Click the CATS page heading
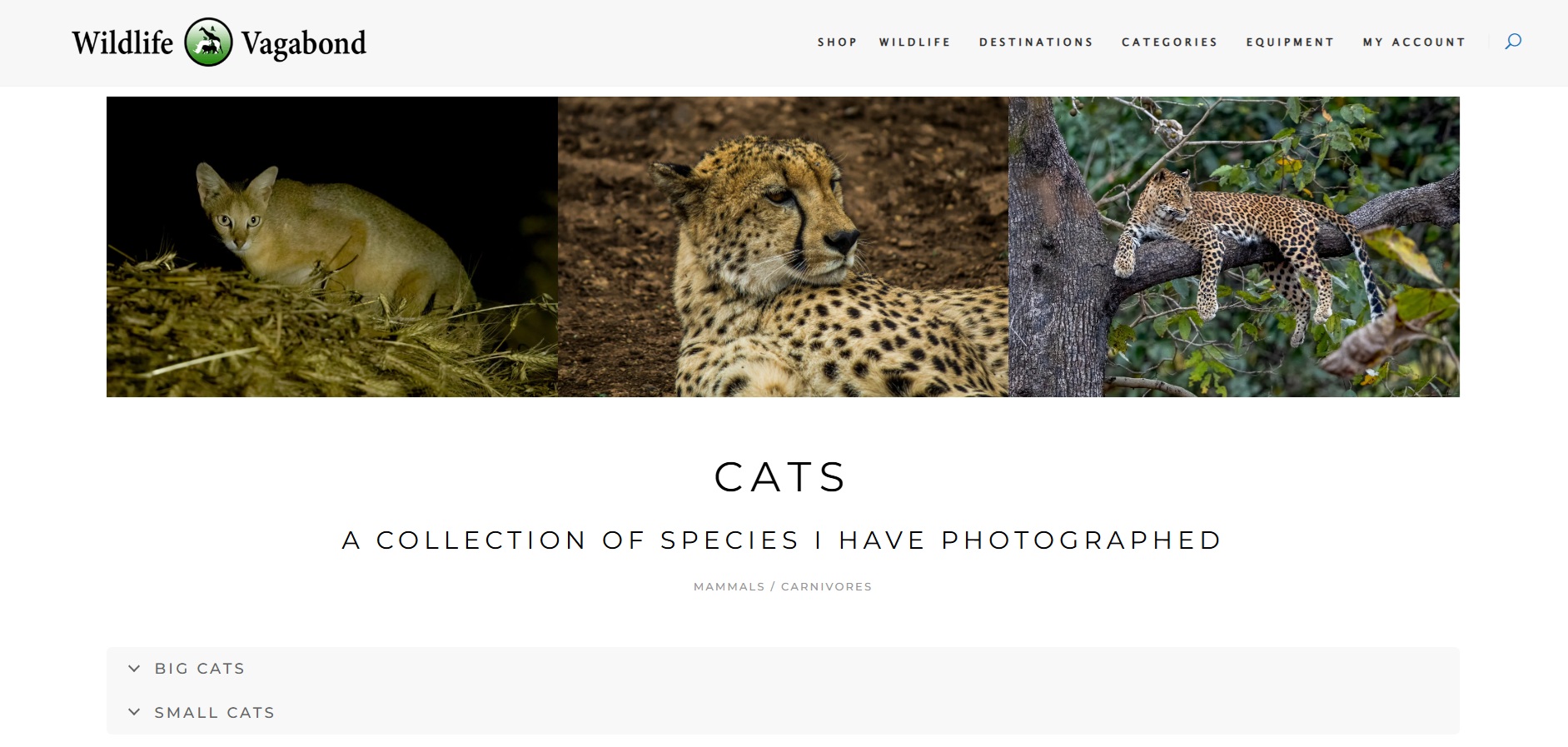 click(x=781, y=477)
